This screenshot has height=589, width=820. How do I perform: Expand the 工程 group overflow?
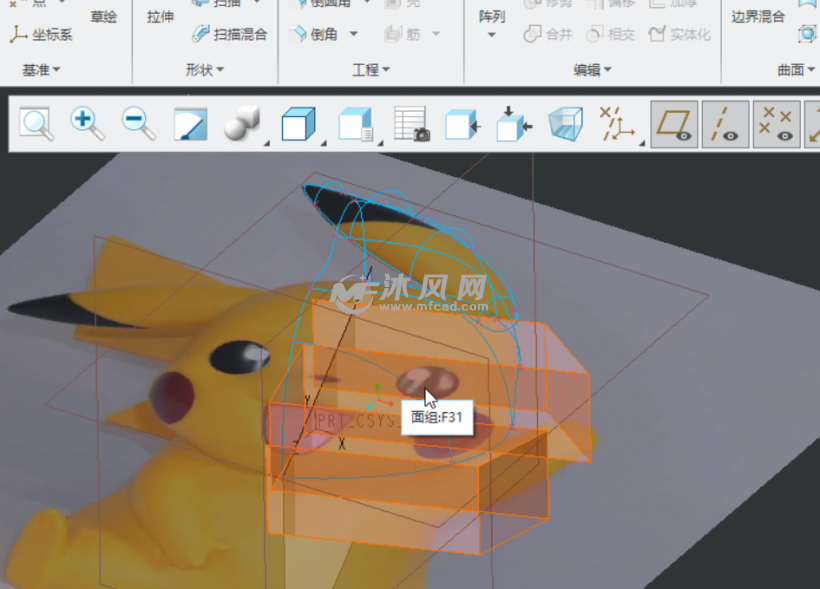coord(371,70)
